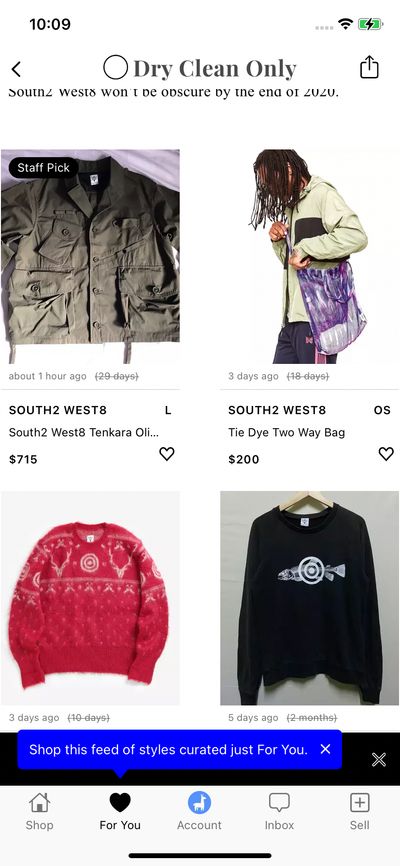400x866 pixels.
Task: Open the Shop tab
Action: (39, 811)
